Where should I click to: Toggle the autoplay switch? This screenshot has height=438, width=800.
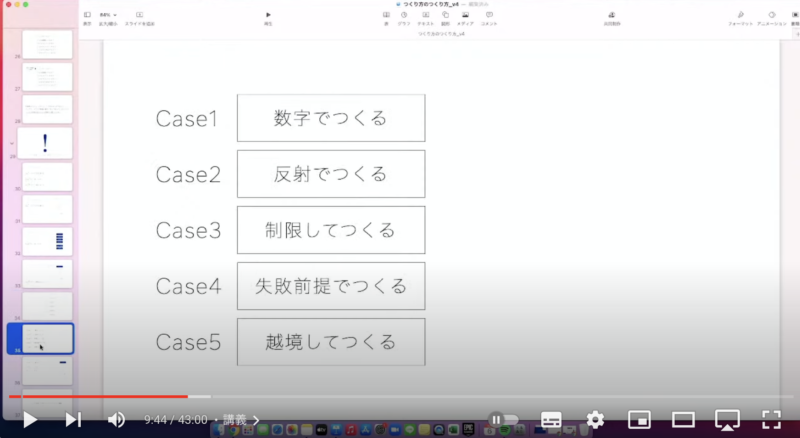coord(503,420)
